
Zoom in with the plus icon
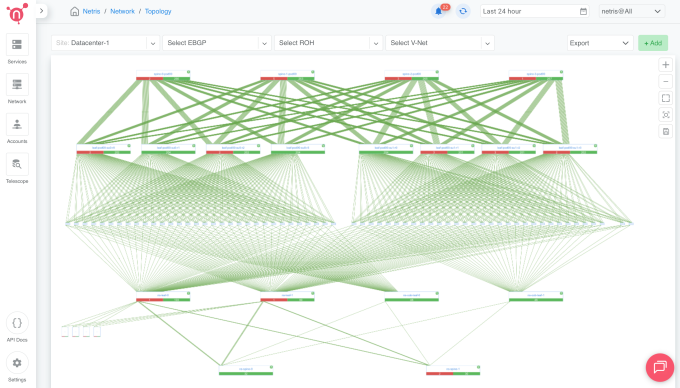tap(666, 65)
